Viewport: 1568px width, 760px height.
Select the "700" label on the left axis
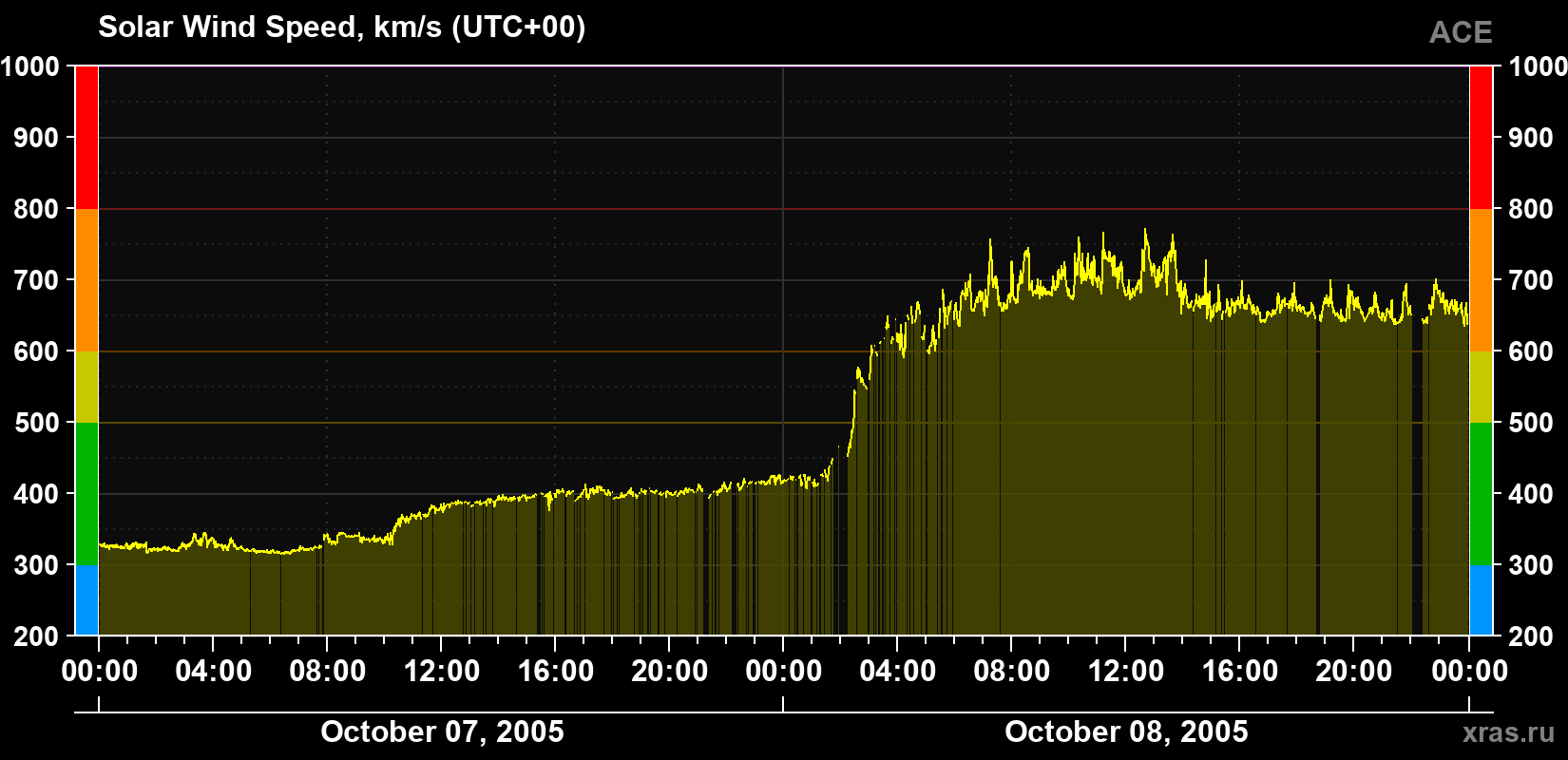(x=37, y=280)
